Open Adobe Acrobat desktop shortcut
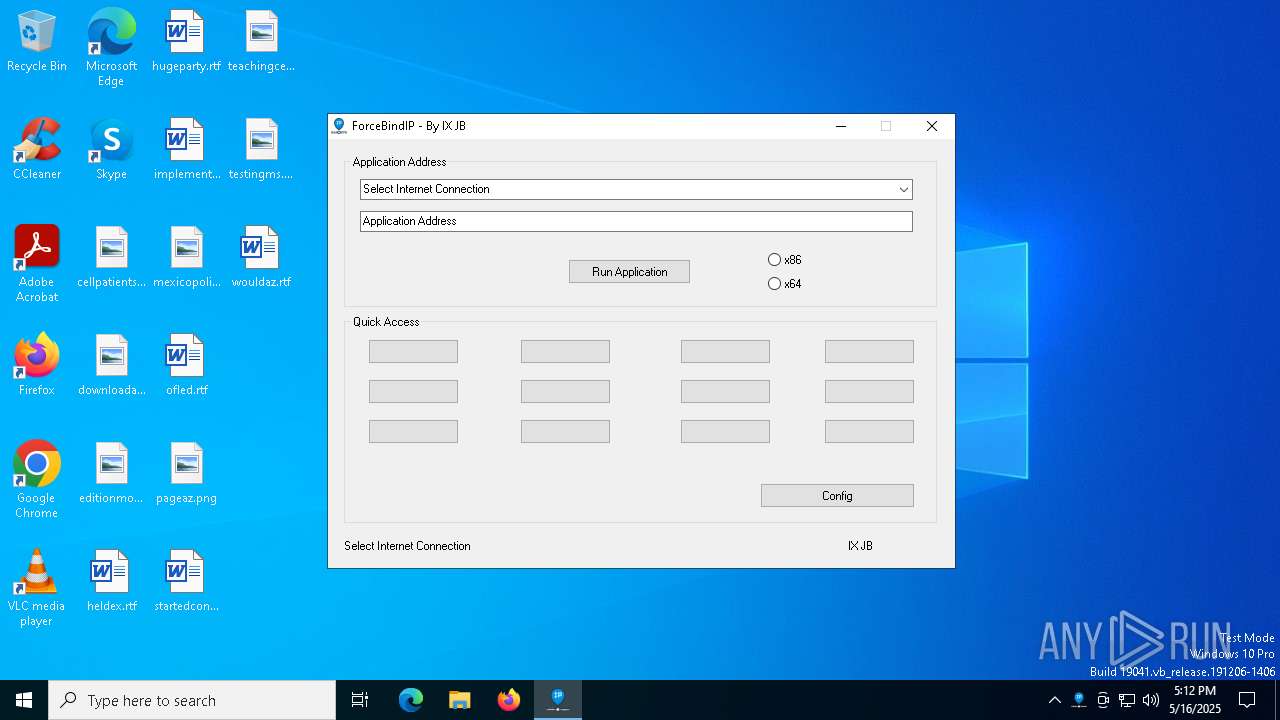 pos(37,264)
